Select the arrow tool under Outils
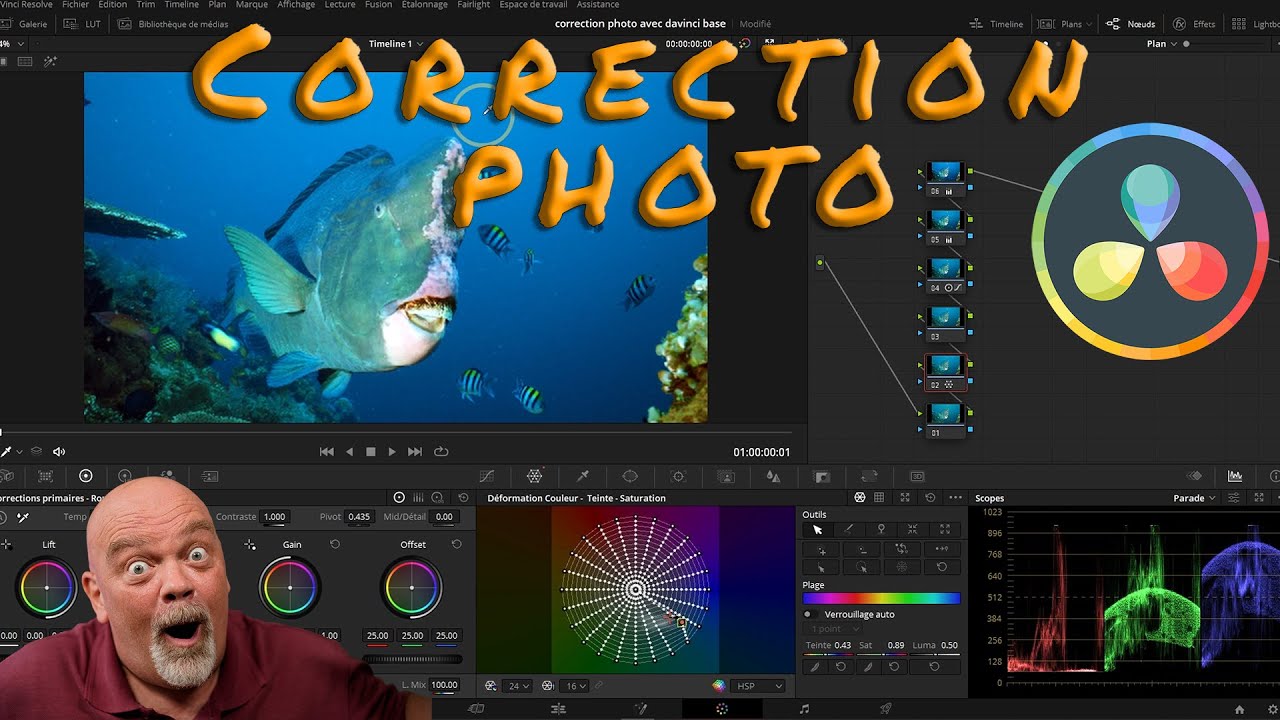The image size is (1280, 720). 817,530
